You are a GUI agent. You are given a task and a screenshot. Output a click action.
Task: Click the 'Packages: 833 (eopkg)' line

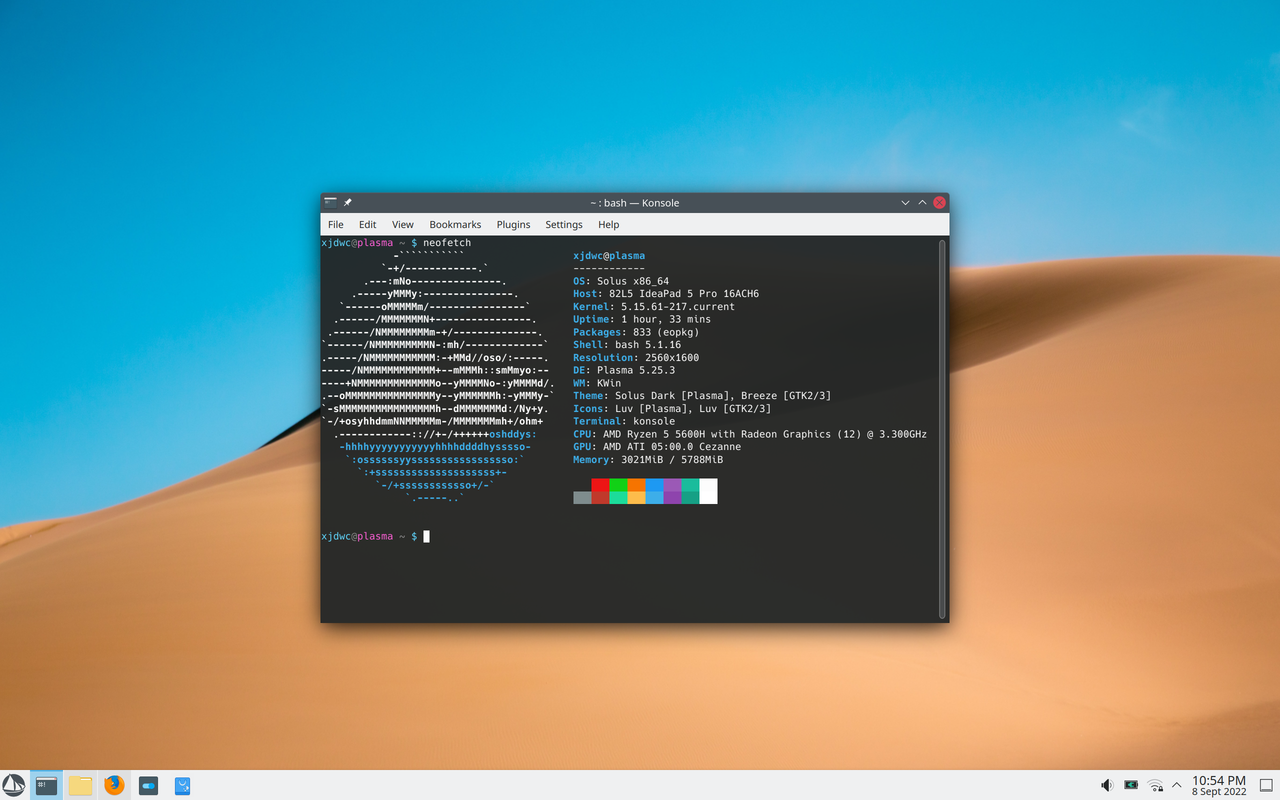point(636,332)
